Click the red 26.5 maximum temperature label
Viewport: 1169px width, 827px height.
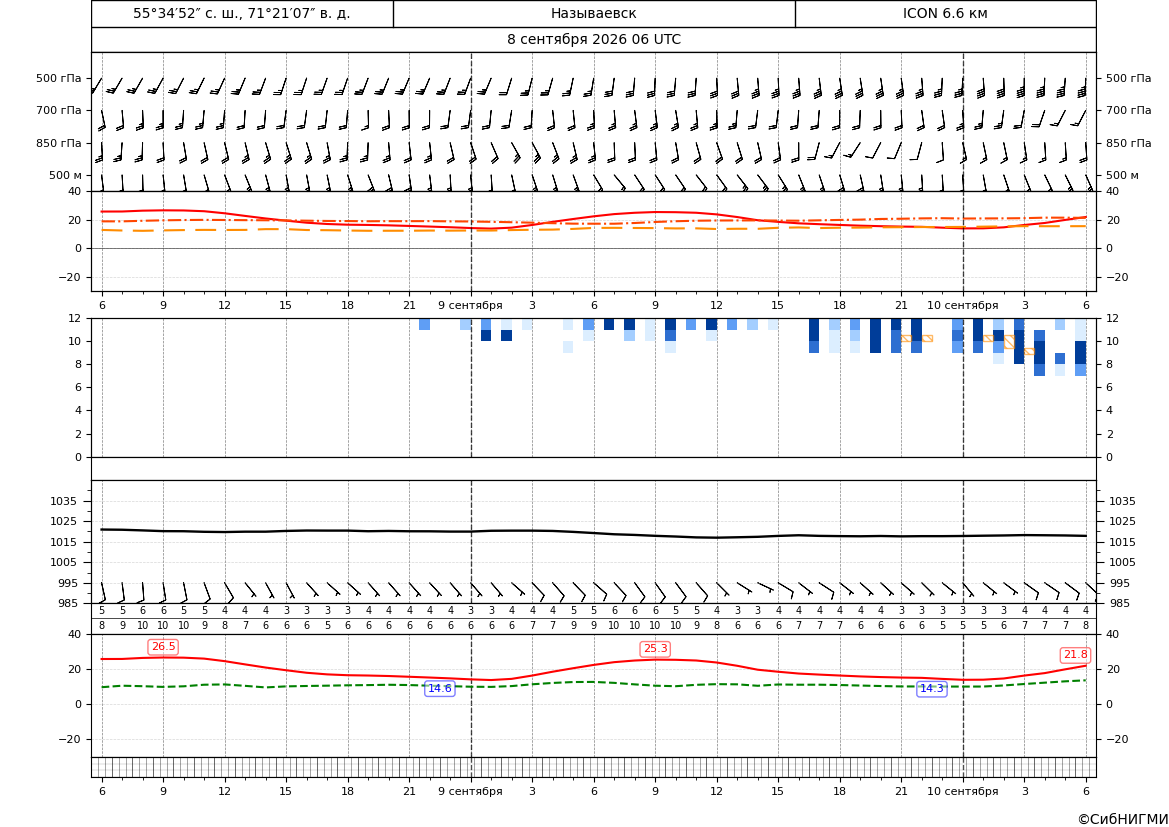(163, 647)
